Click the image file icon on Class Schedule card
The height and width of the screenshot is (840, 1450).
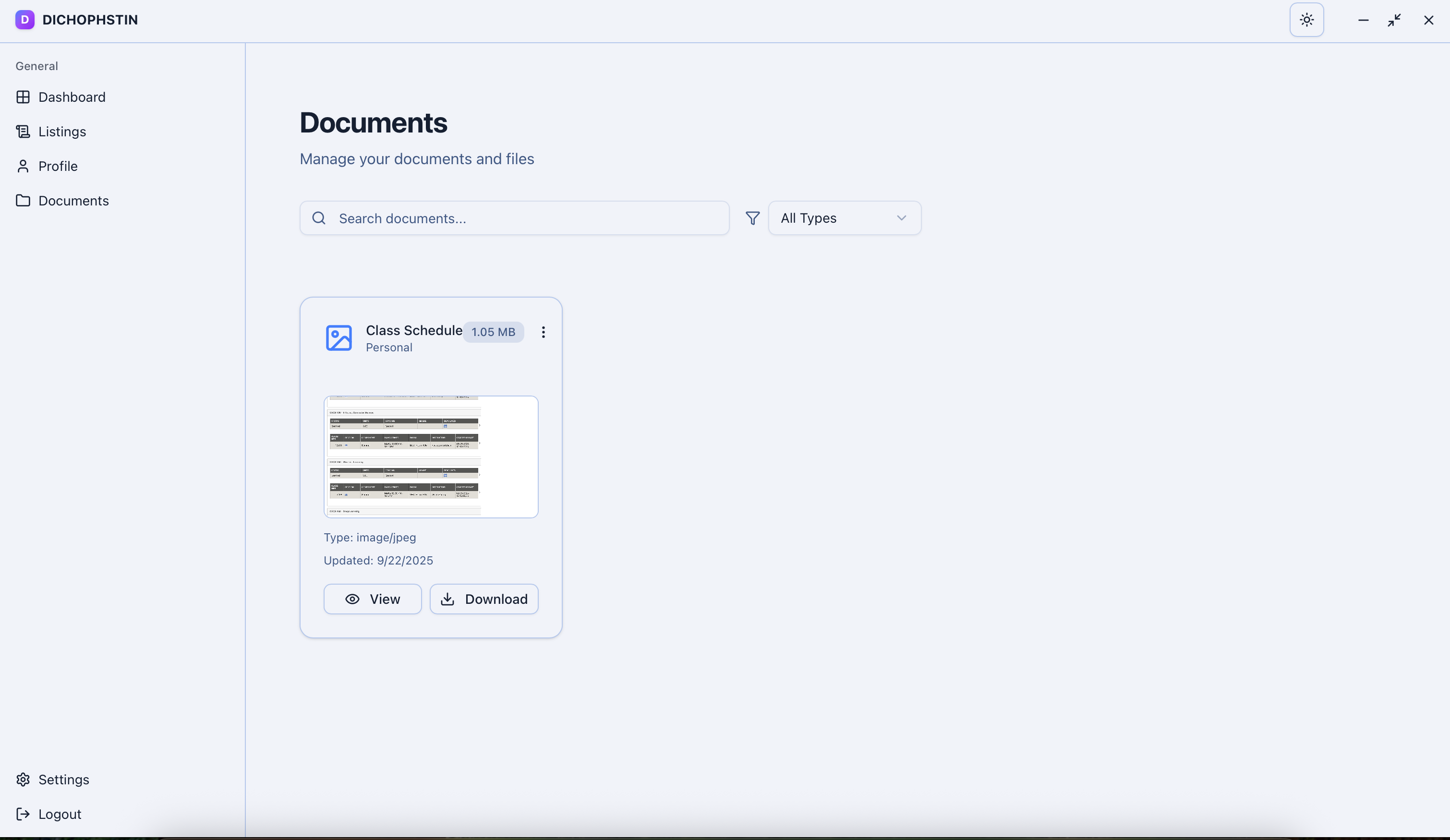(x=338, y=338)
